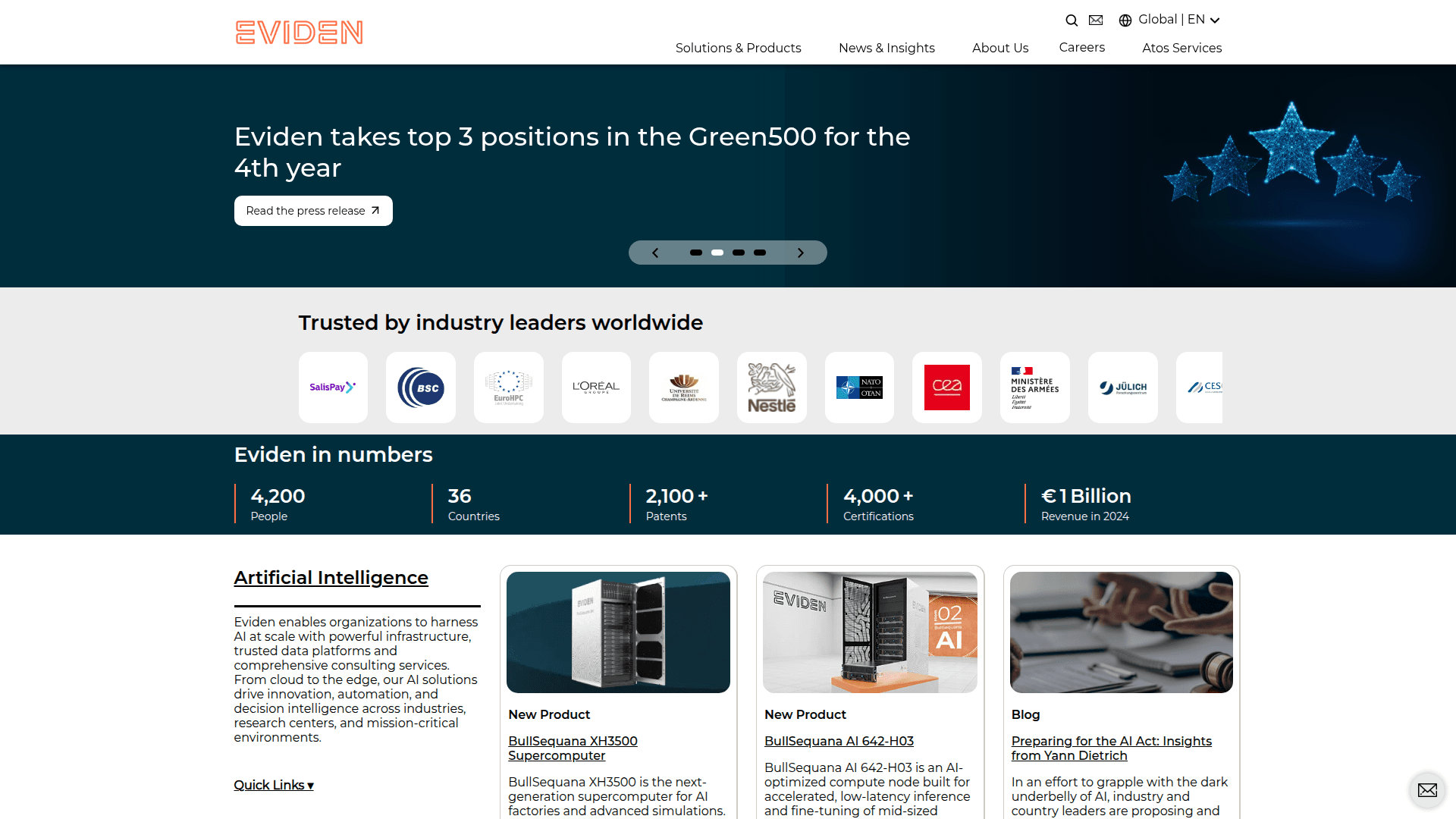Jump to the last carousel slide dot
This screenshot has height=819, width=1456.
760,252
